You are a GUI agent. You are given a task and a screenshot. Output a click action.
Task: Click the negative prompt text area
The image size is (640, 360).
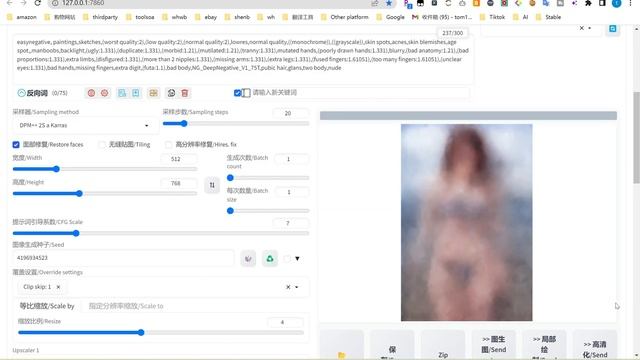243,59
